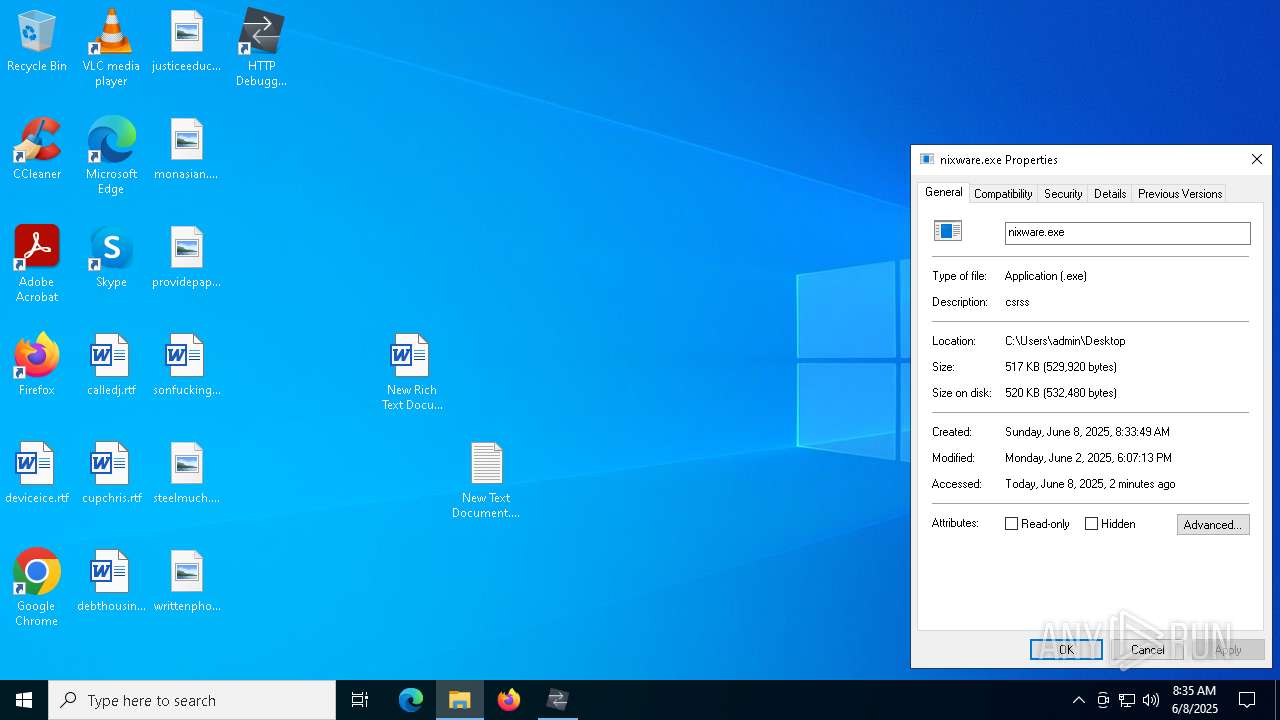This screenshot has width=1280, height=720.
Task: Select the writtenpho image file icon
Action: coord(186,581)
